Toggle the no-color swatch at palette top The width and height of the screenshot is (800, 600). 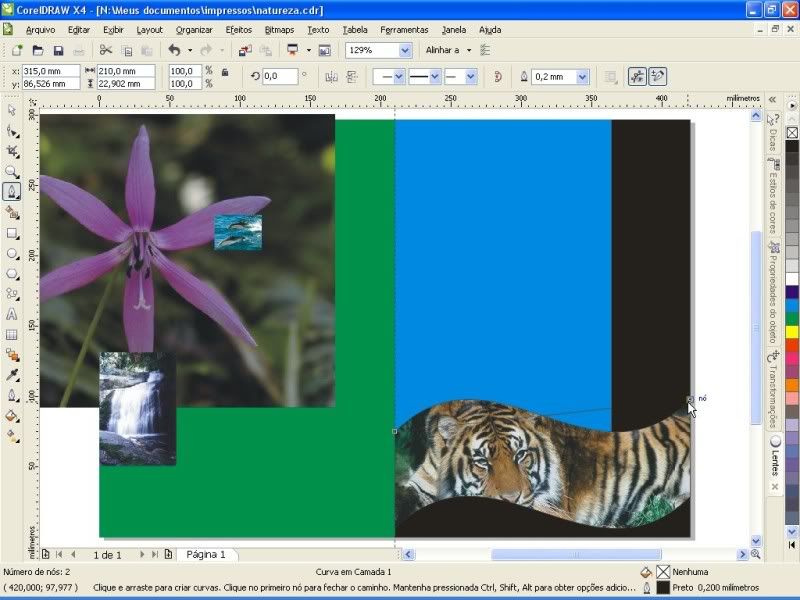tap(792, 130)
